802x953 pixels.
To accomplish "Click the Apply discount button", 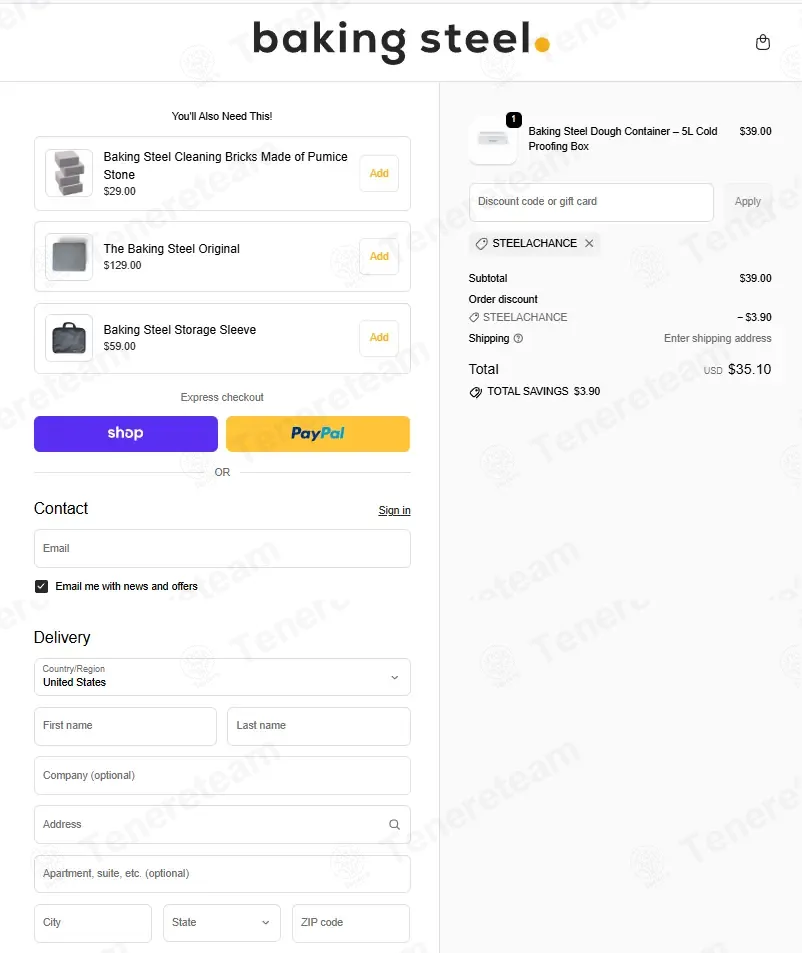I will (747, 202).
